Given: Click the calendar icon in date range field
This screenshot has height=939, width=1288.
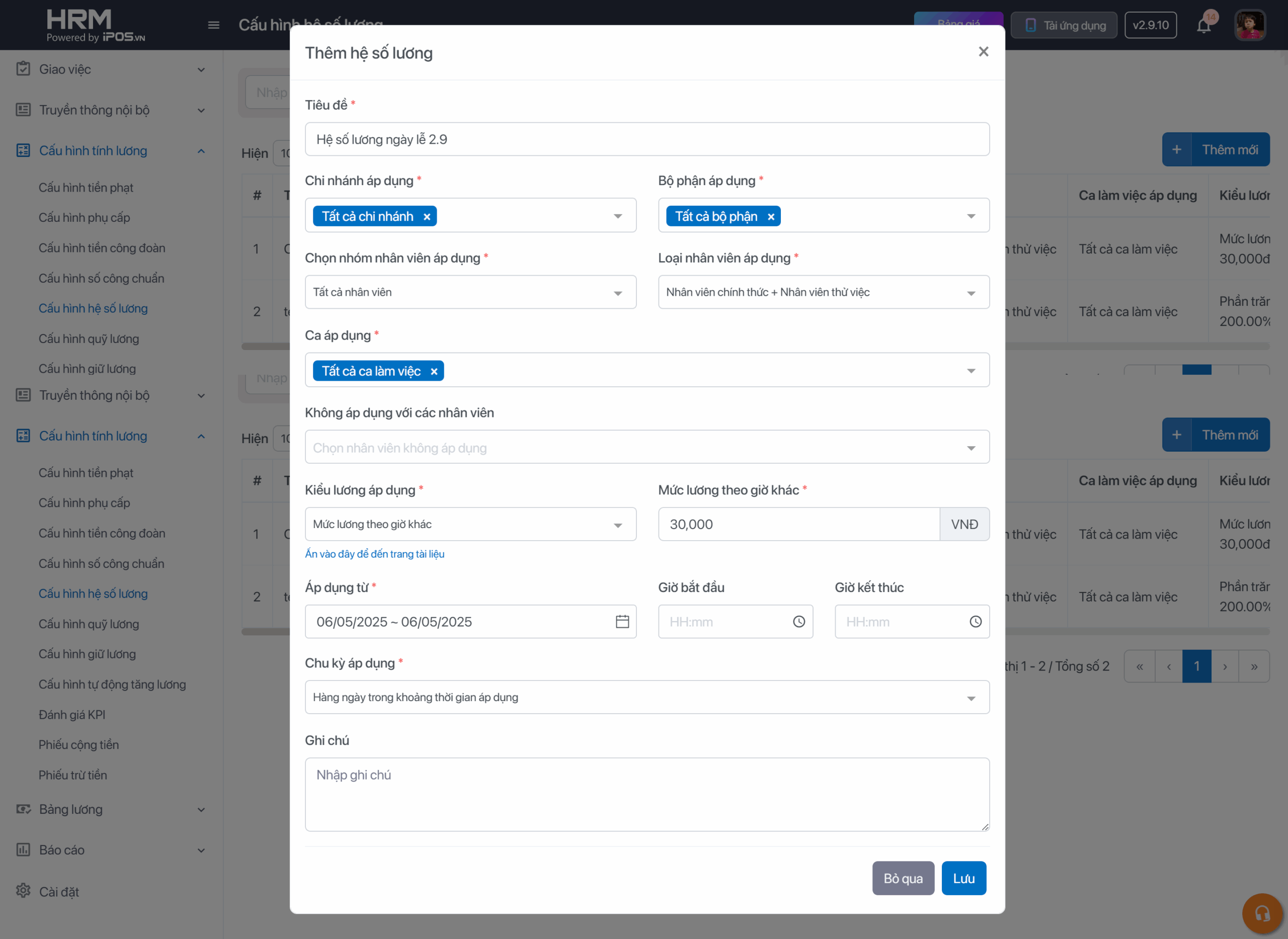Looking at the screenshot, I should (x=622, y=621).
